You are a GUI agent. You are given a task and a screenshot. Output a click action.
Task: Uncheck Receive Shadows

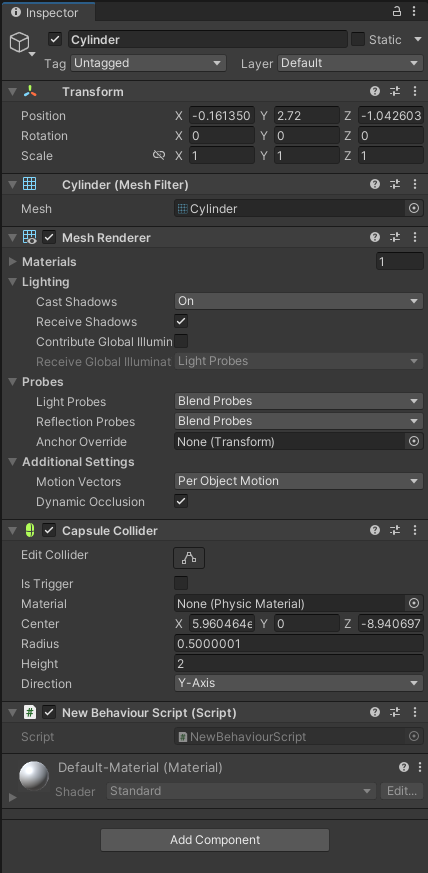click(x=181, y=321)
